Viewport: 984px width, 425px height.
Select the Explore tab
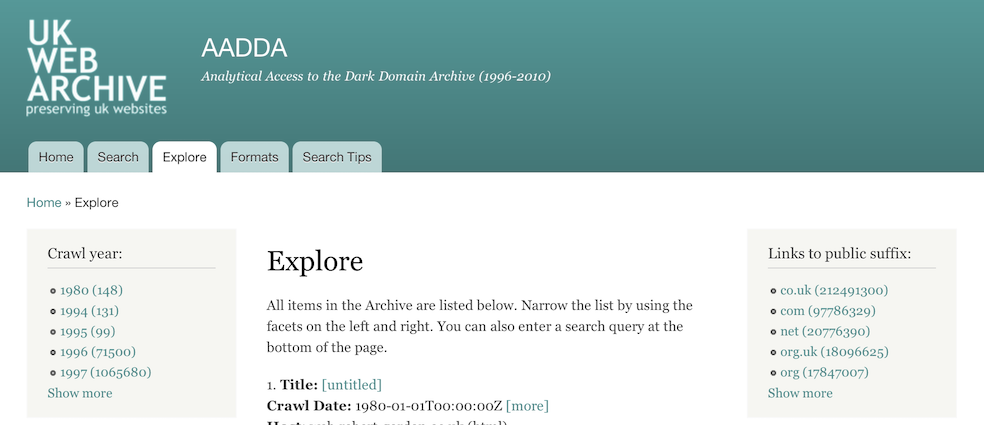click(x=184, y=157)
